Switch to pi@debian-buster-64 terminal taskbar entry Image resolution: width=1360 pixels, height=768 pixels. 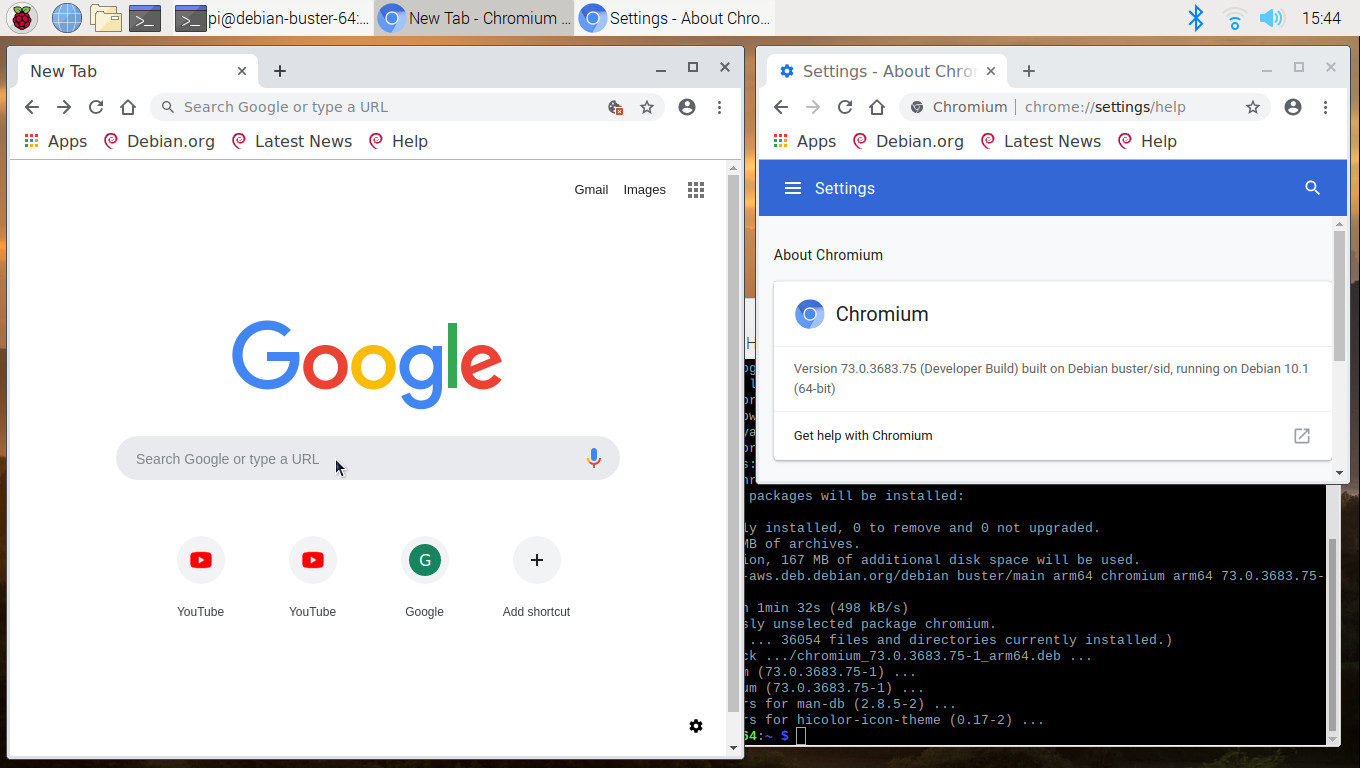[272, 17]
